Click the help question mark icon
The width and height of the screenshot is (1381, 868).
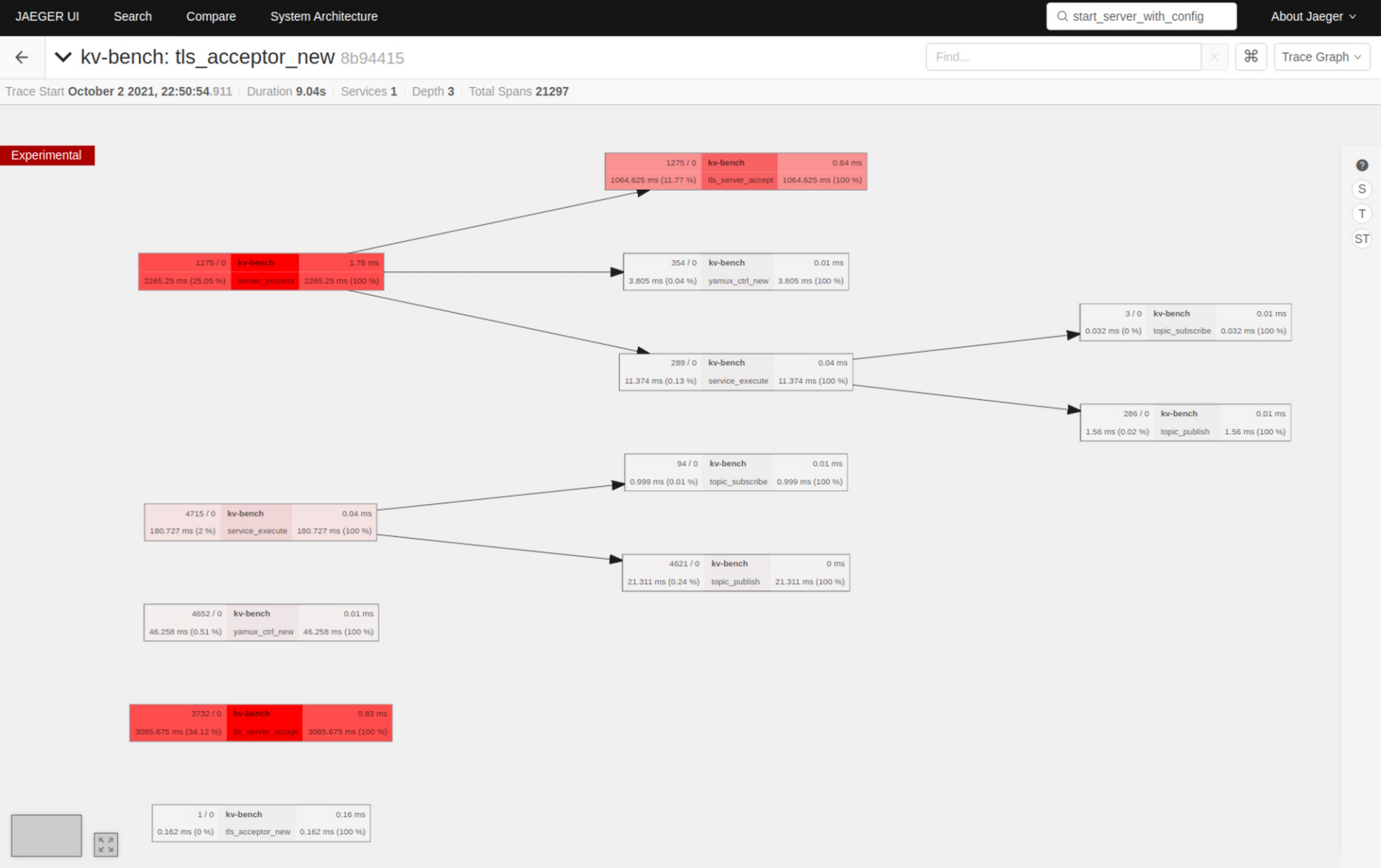[1362, 165]
